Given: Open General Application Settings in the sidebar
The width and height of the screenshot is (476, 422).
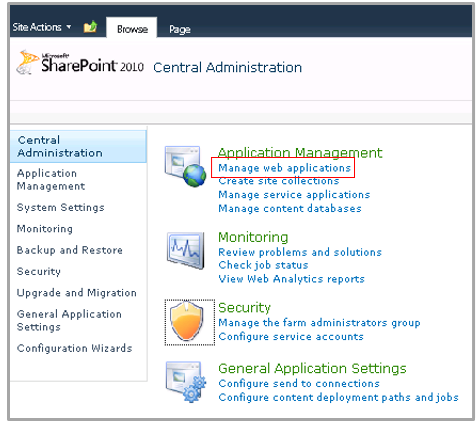Looking at the screenshot, I should tap(69, 320).
